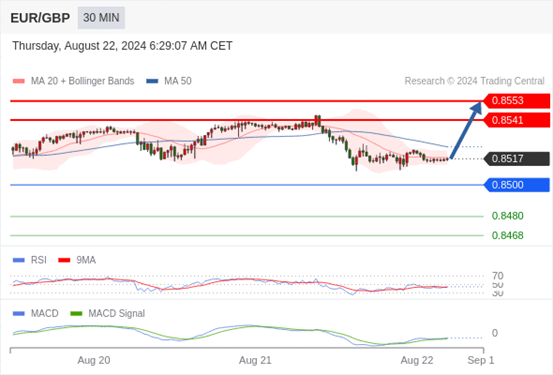Click the MACD zero axis label
553x375 pixels.
point(495,333)
